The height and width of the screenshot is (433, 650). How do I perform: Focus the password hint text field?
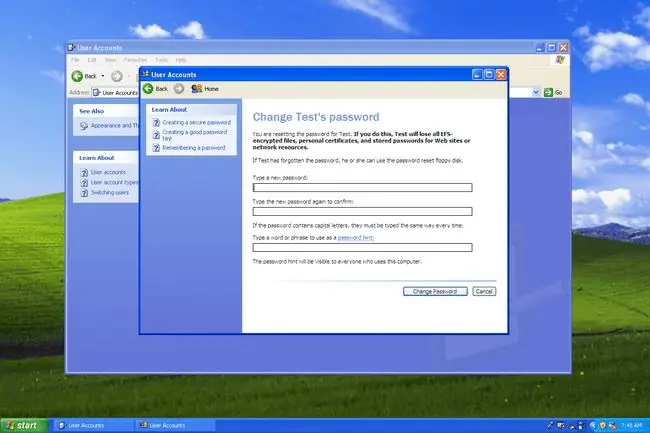pyautogui.click(x=362, y=247)
